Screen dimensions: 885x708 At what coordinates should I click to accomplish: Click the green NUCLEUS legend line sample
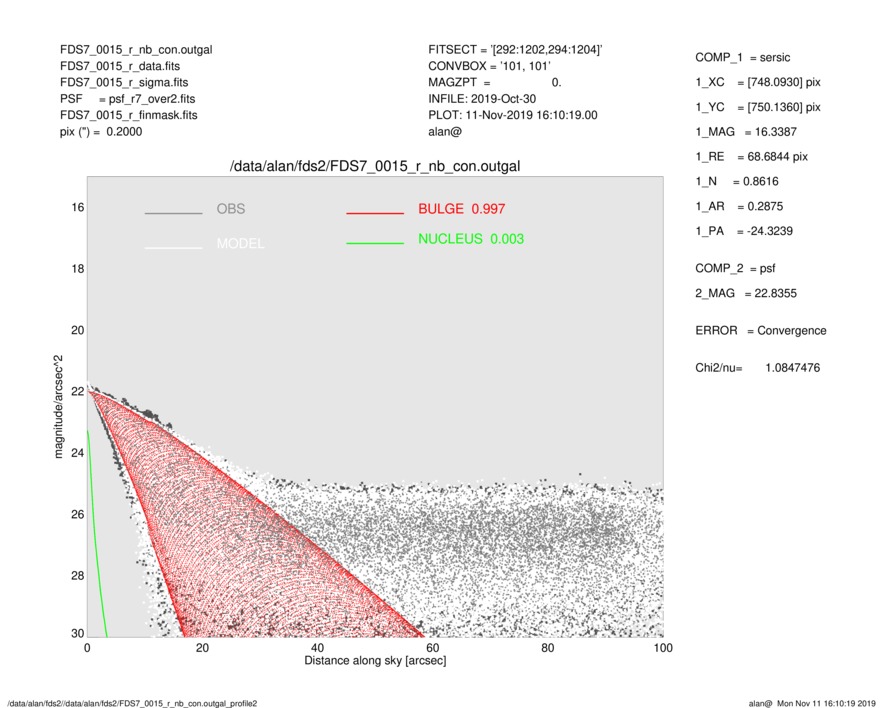(x=375, y=243)
